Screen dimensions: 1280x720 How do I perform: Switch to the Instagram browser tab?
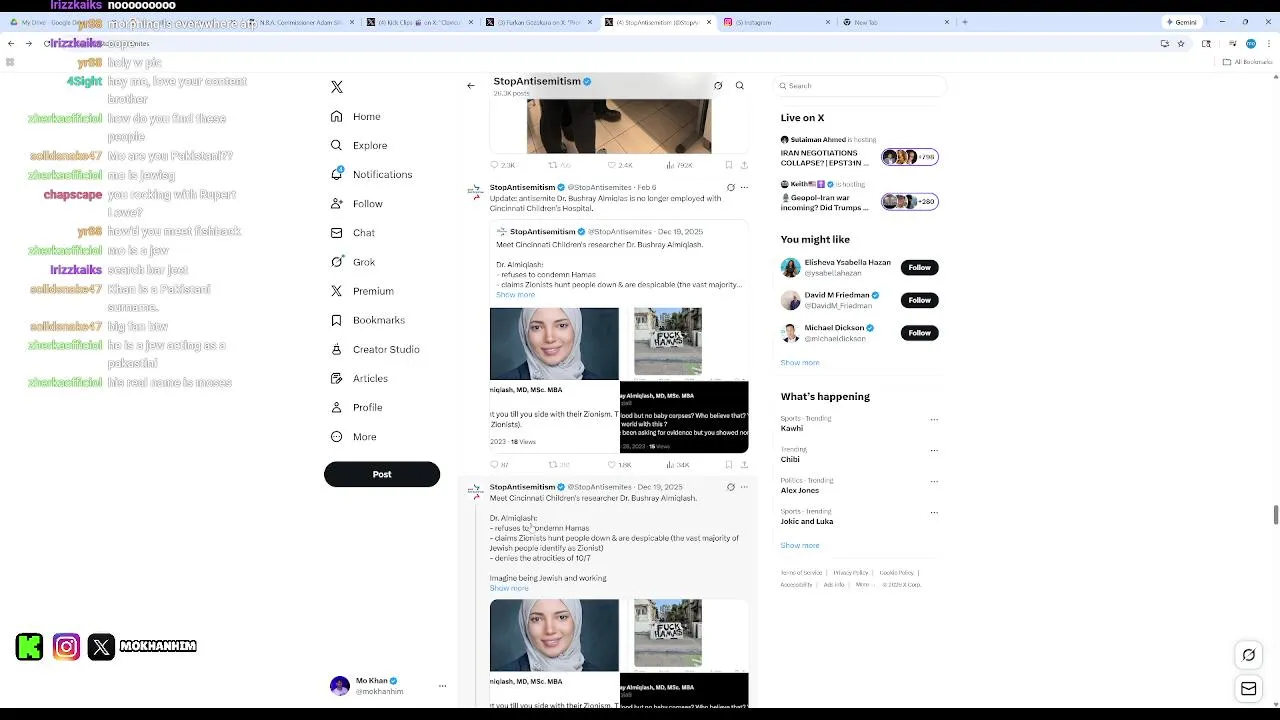pyautogui.click(x=775, y=22)
